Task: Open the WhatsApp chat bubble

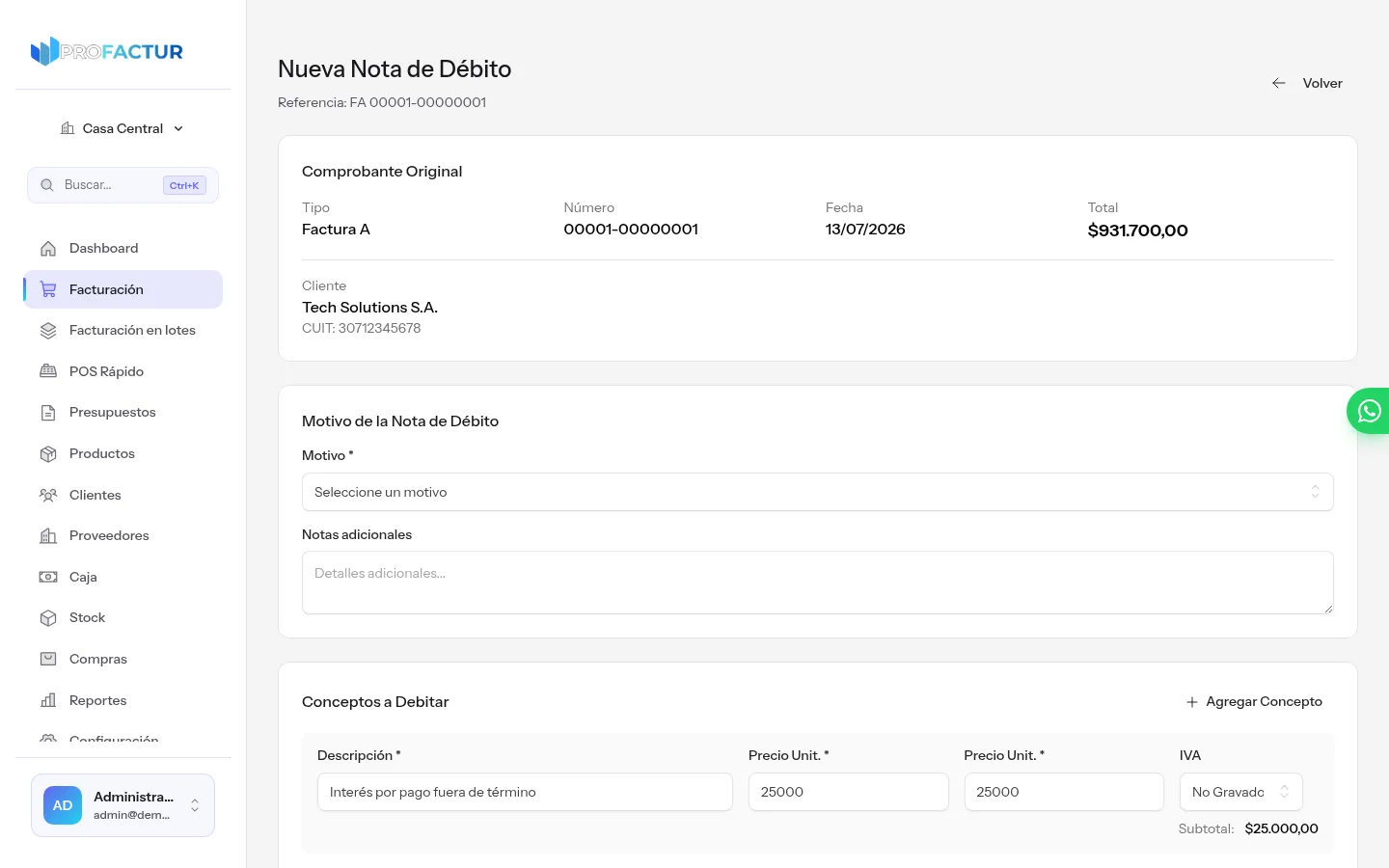Action: coord(1369,411)
